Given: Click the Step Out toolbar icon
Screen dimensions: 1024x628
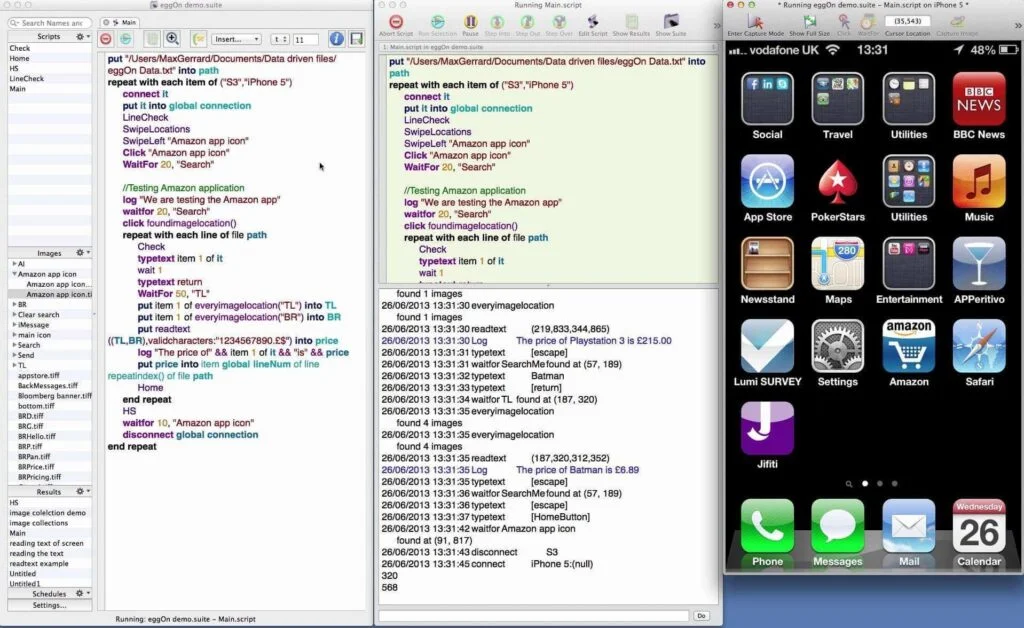Looking at the screenshot, I should 527,24.
